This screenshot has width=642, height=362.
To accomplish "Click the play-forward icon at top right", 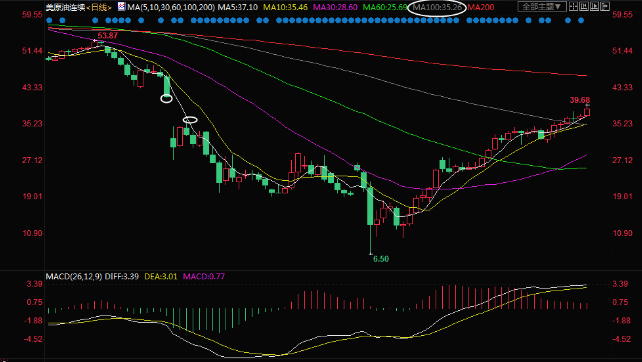I will tap(595, 6).
